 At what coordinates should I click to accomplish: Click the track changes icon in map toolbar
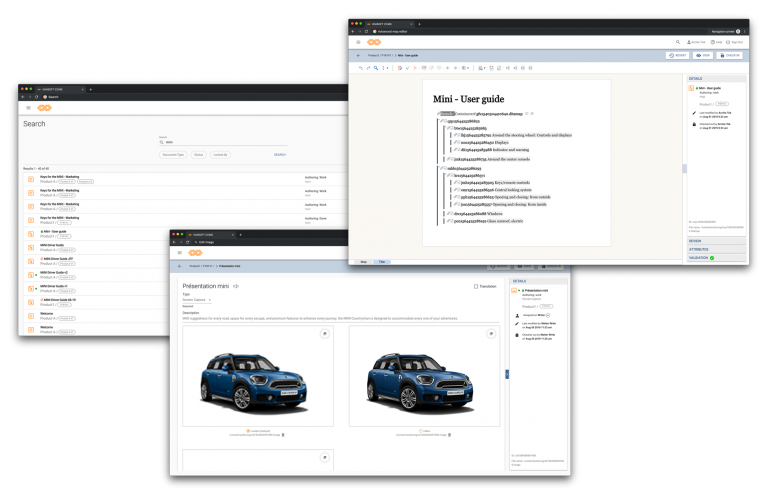click(400, 68)
